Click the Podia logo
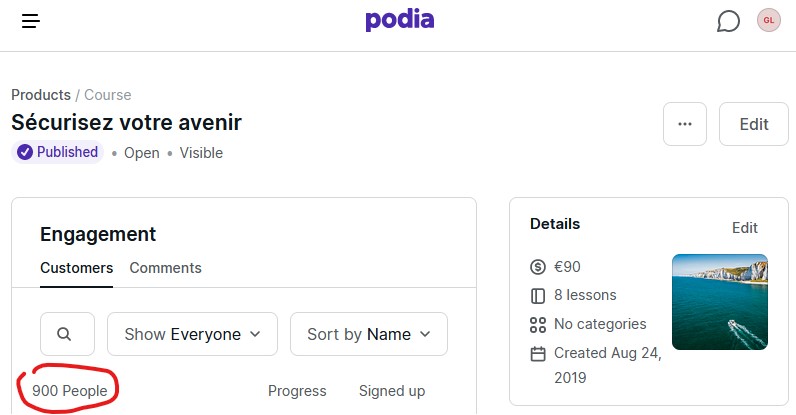796x415 pixels. point(399,20)
